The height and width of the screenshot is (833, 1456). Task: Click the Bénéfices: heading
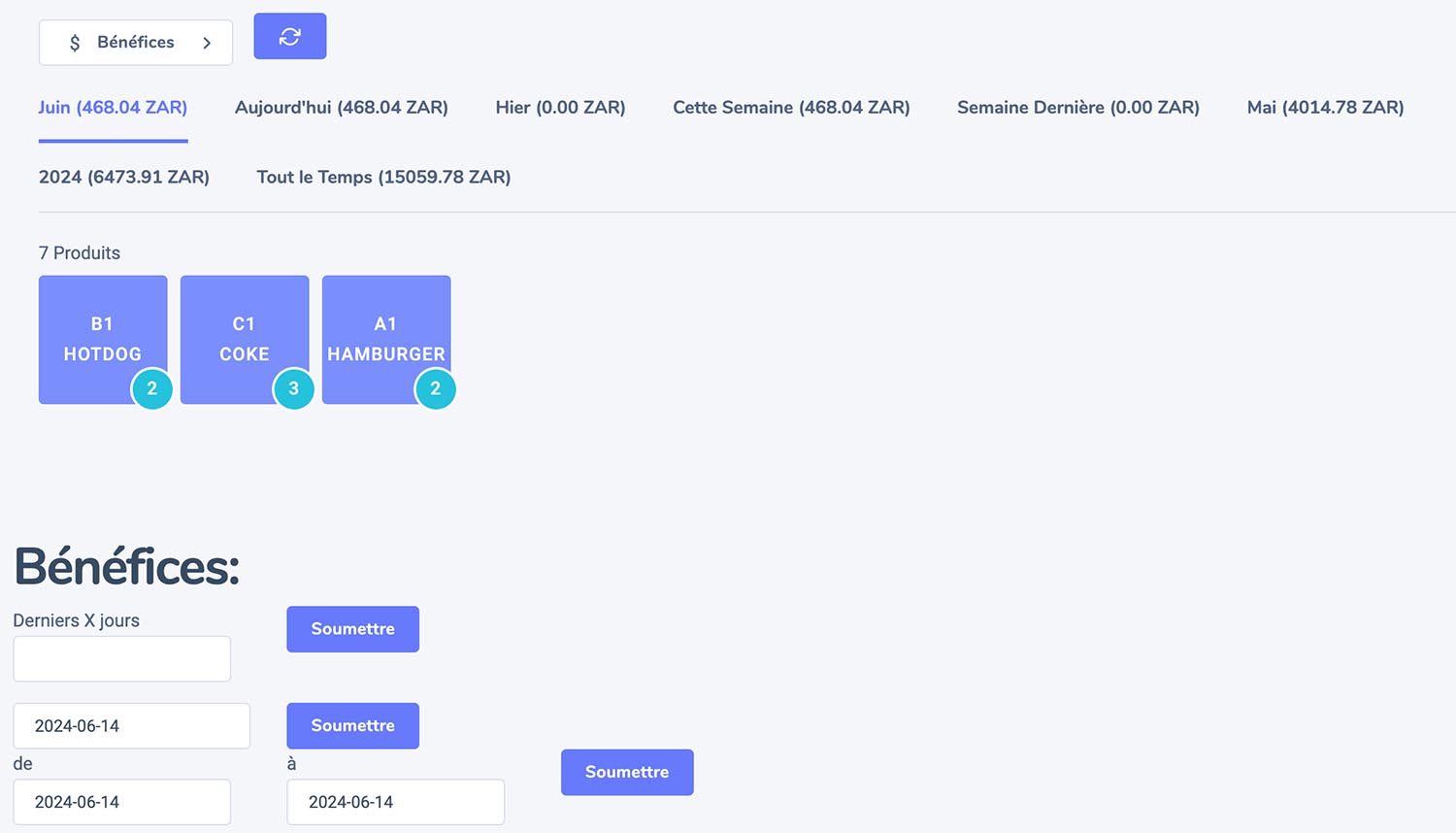click(x=126, y=566)
